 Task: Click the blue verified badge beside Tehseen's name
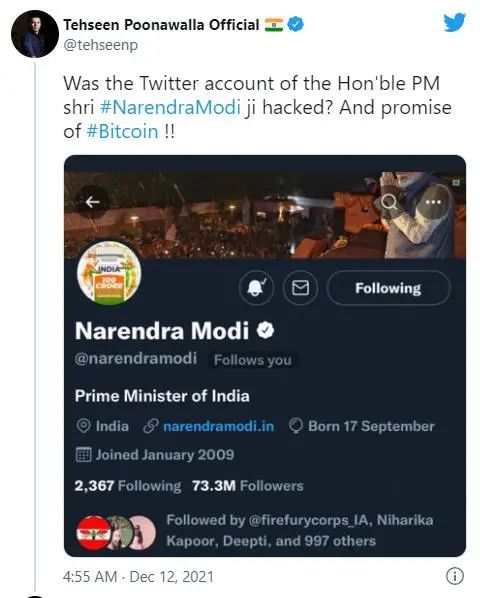(295, 24)
